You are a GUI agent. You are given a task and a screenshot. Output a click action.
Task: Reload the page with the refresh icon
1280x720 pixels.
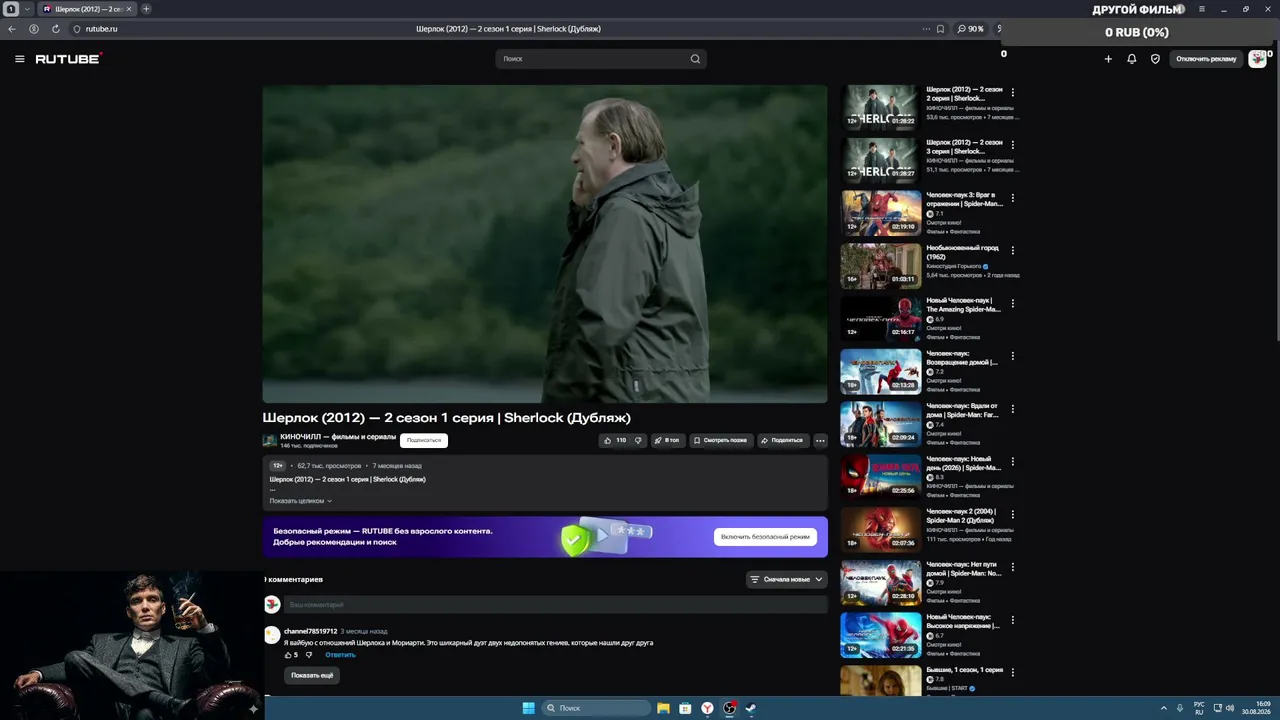coord(55,29)
